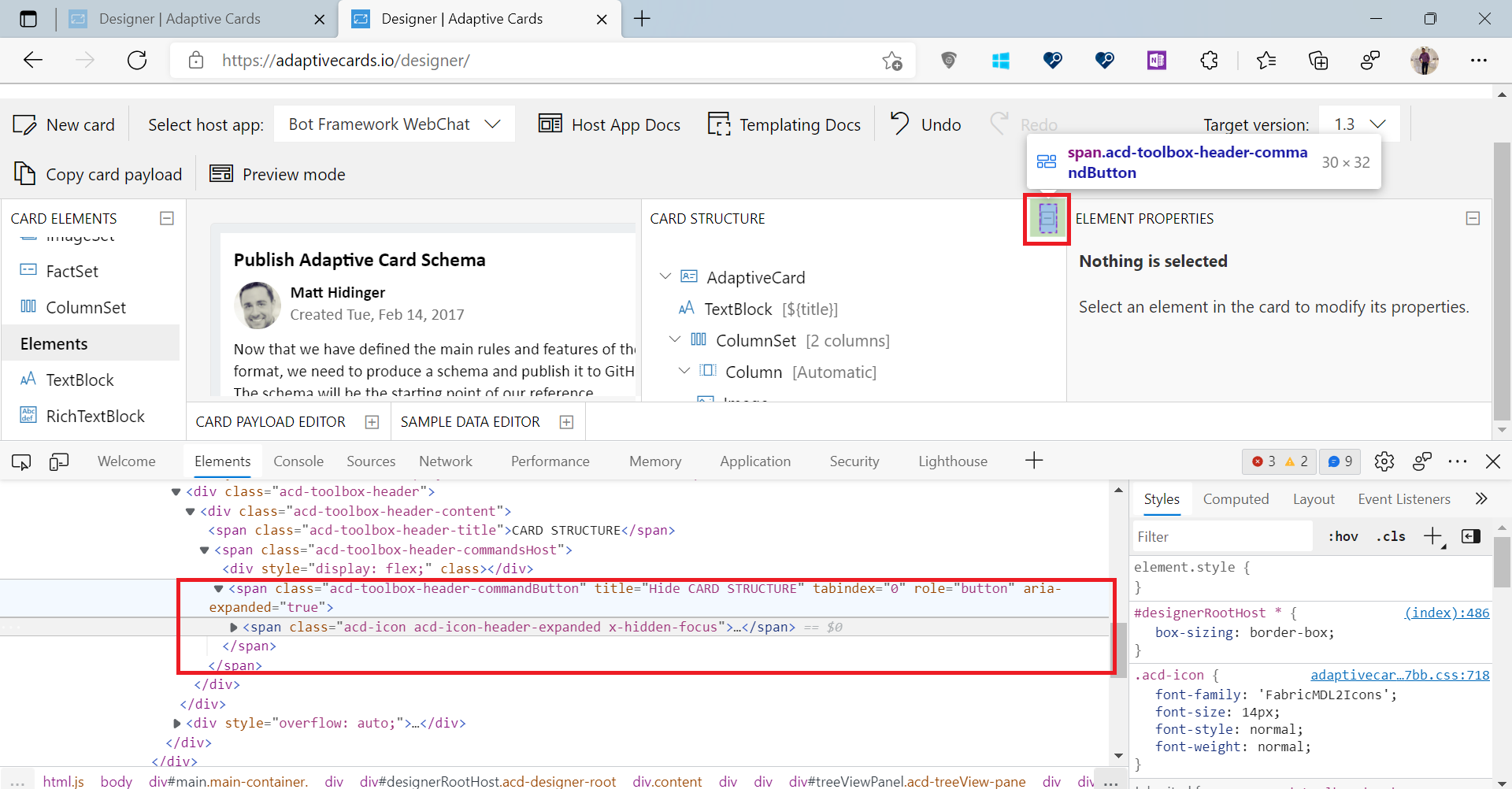Image resolution: width=1512 pixels, height=789 pixels.
Task: Toggle :hov pseudo-class state
Action: coord(1343,536)
